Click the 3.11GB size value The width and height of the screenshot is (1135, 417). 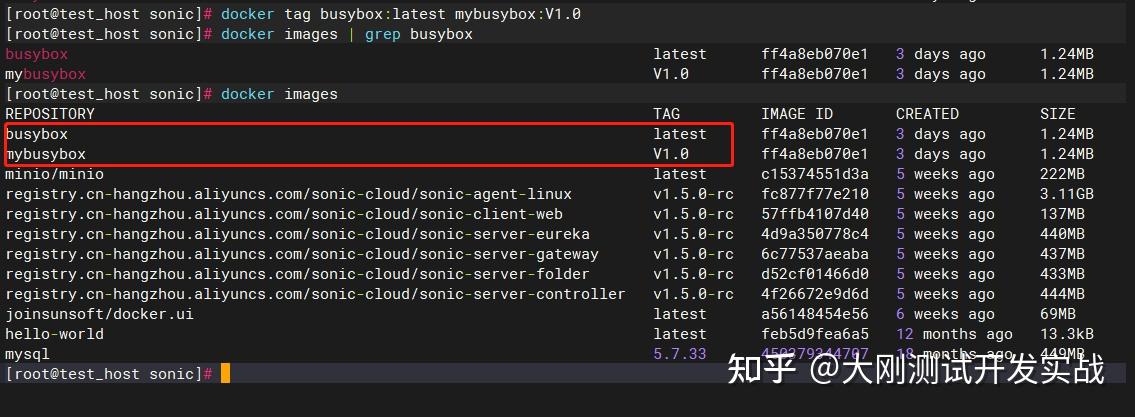1066,194
